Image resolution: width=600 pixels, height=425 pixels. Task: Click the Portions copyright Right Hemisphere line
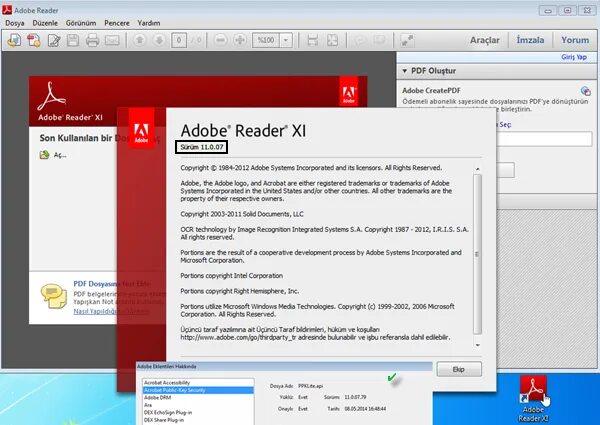pyautogui.click(x=240, y=291)
